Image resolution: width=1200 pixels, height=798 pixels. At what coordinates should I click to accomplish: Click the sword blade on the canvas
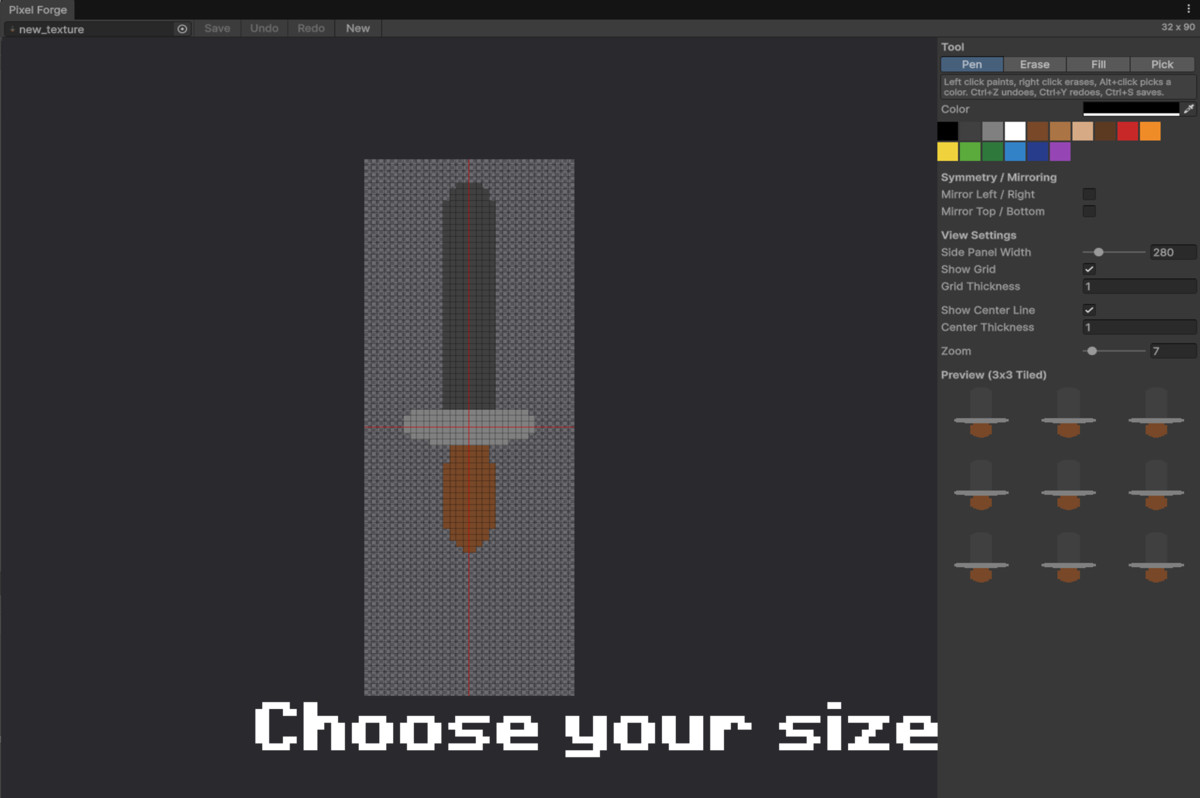pos(468,295)
